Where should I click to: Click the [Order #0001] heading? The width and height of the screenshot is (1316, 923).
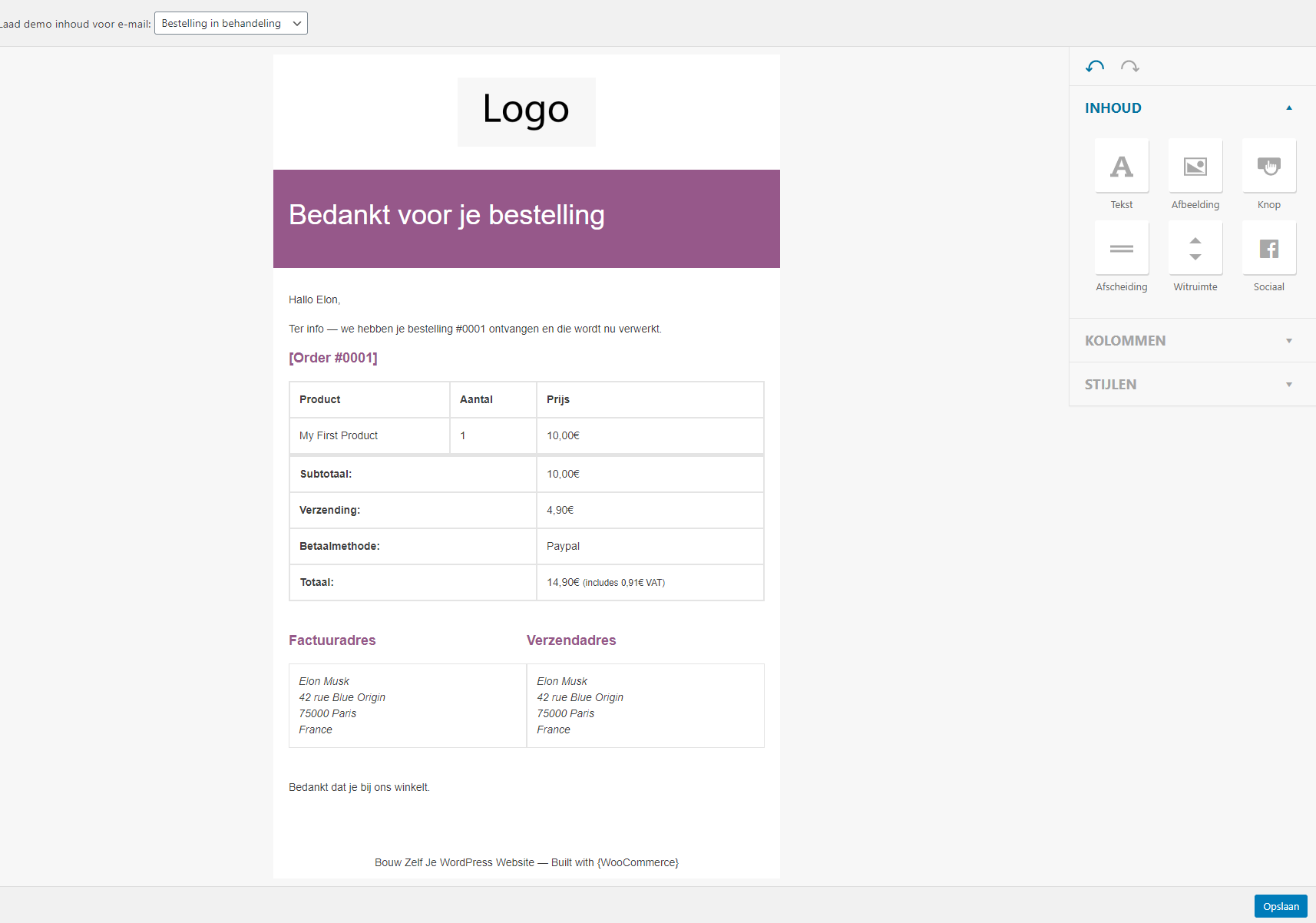333,358
